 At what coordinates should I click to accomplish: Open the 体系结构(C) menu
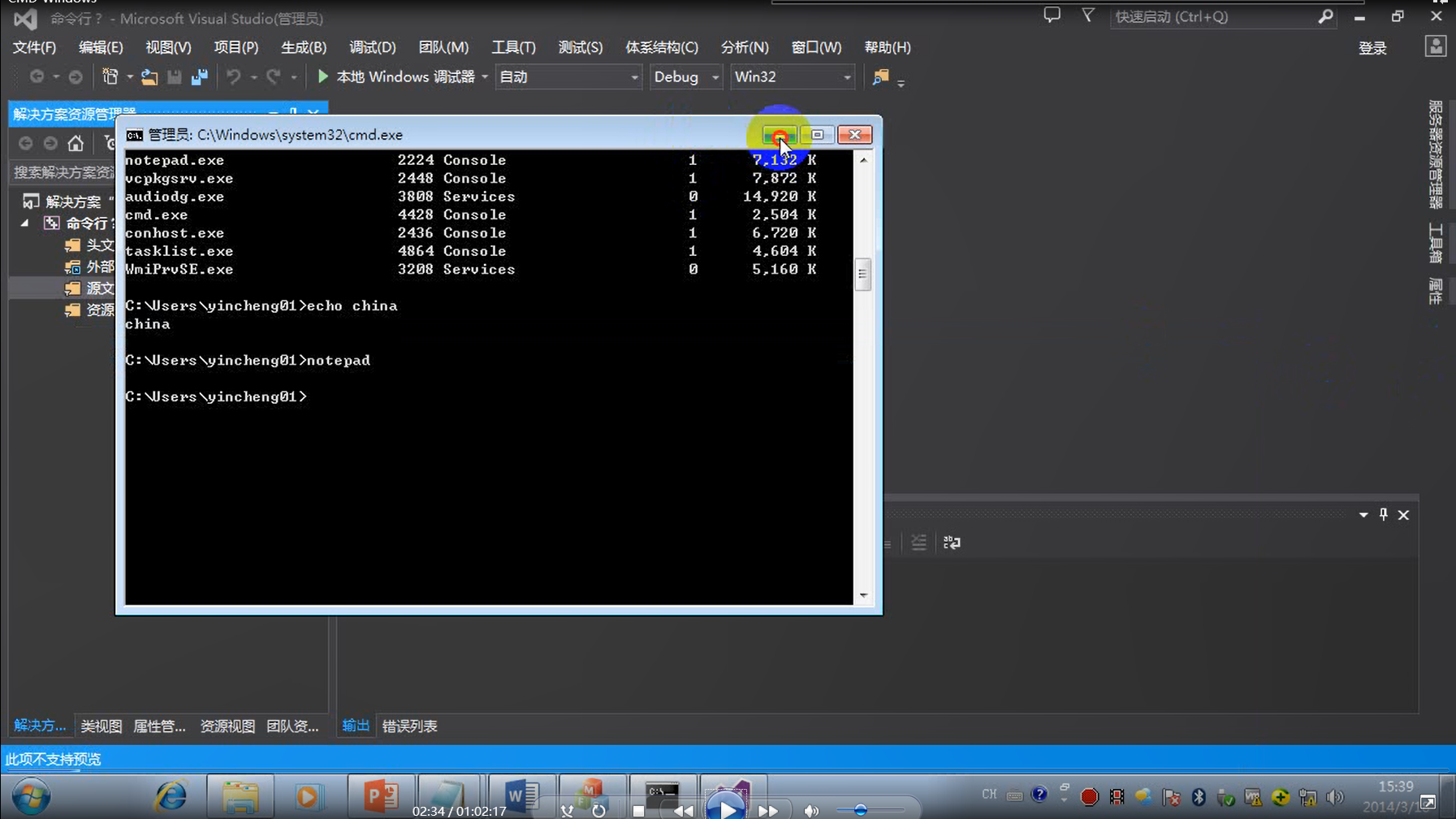(661, 47)
